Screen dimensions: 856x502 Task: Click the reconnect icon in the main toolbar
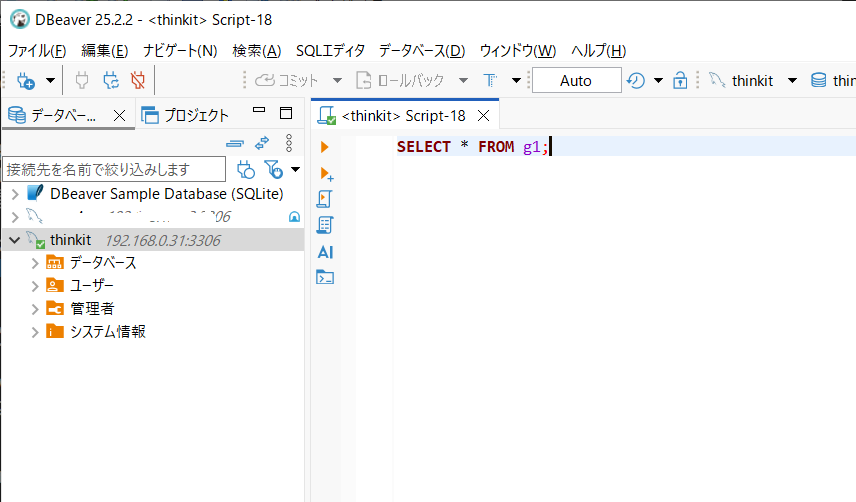pyautogui.click(x=111, y=81)
